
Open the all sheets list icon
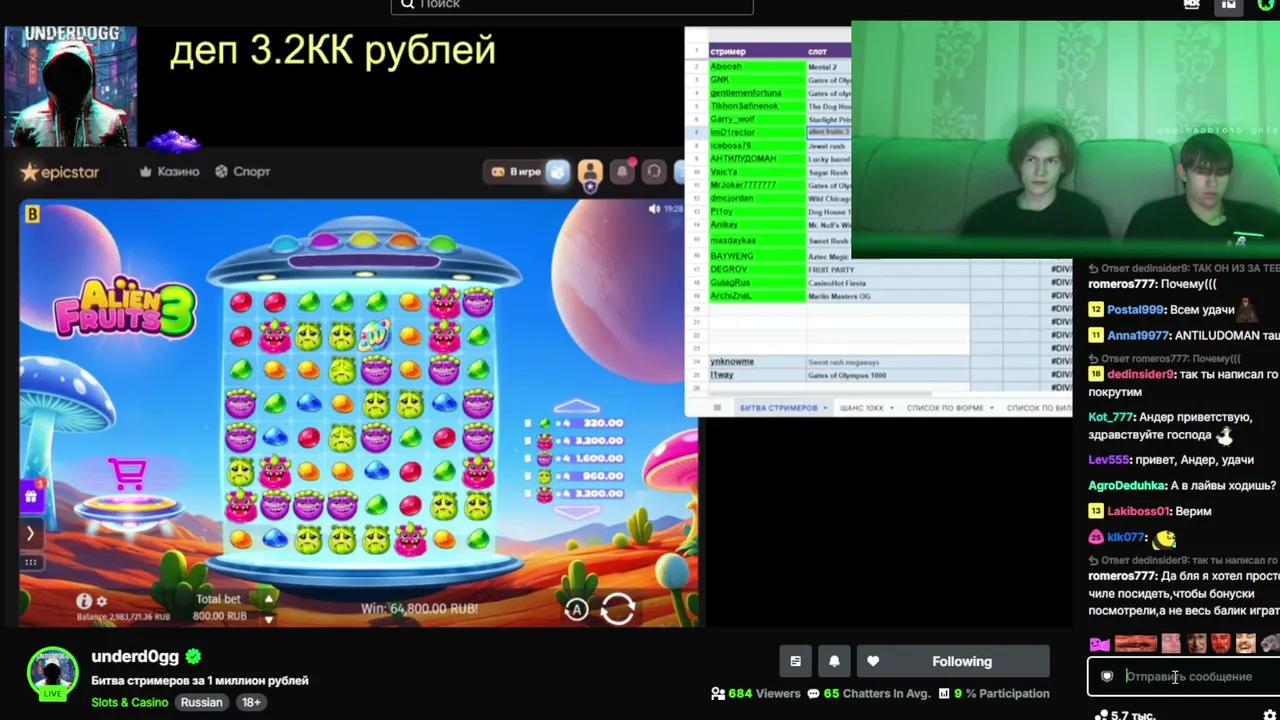(x=716, y=408)
